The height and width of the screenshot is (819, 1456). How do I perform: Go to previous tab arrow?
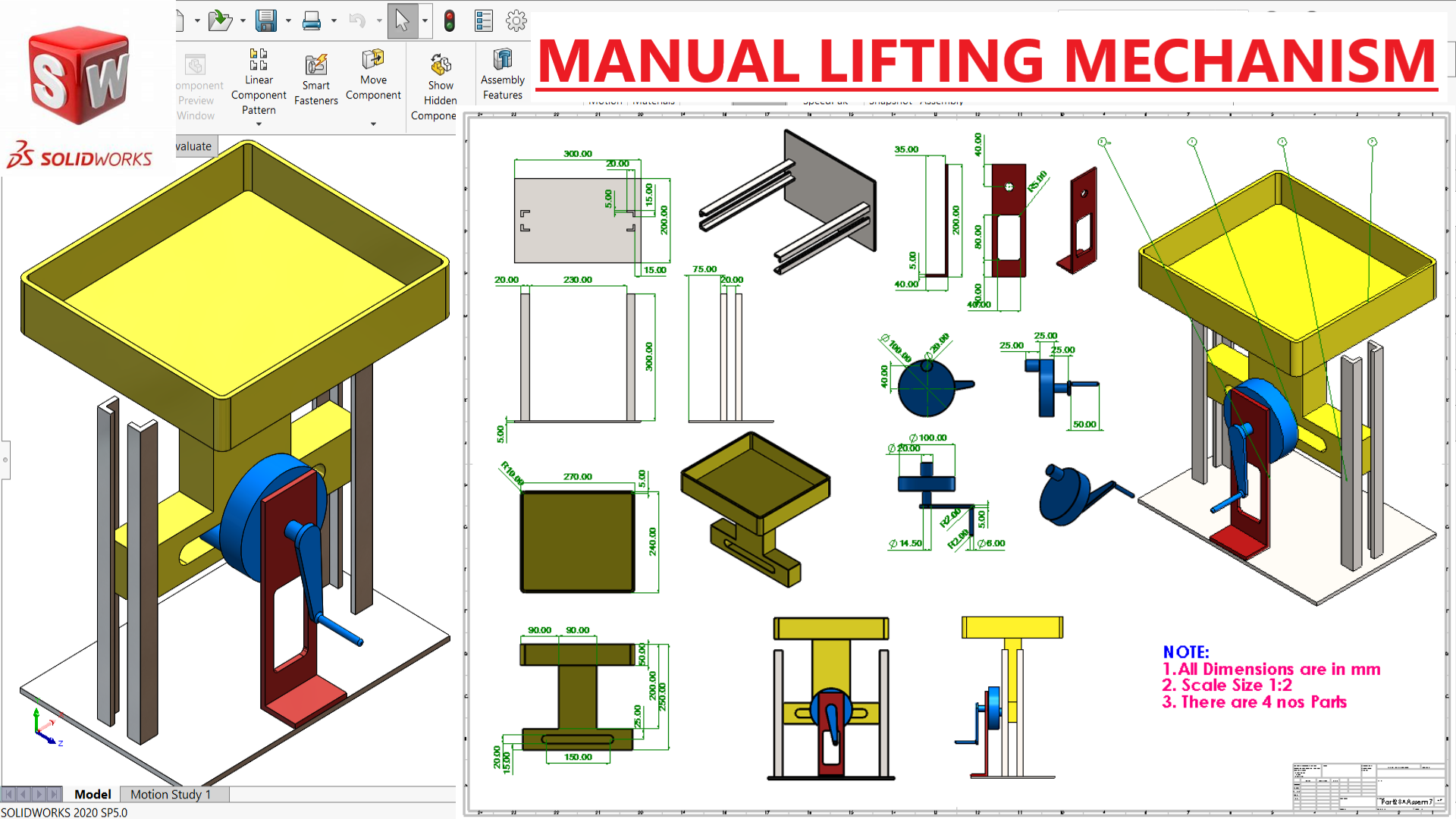[24, 794]
